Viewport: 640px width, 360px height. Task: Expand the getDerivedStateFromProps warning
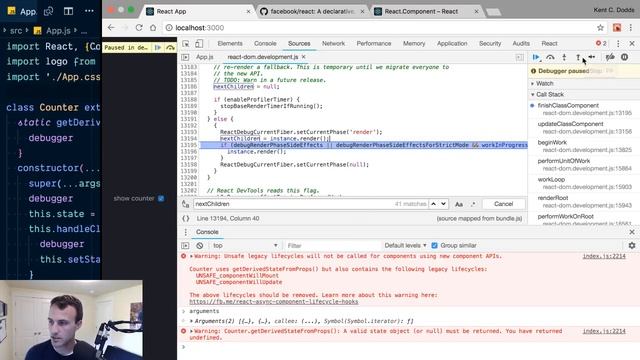click(191, 331)
